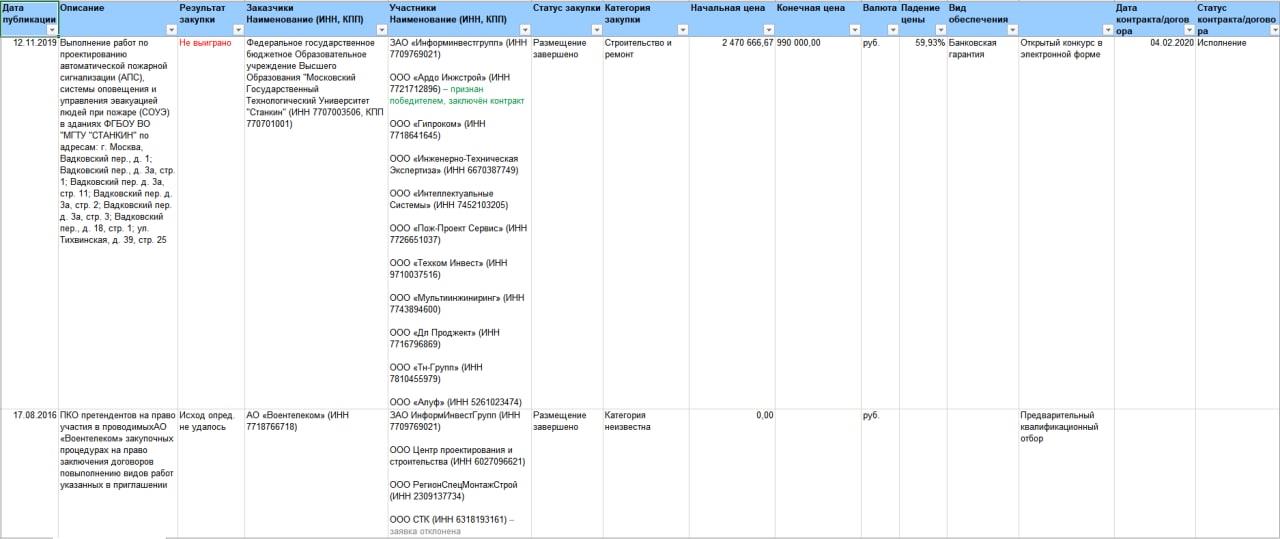Image resolution: width=1280 pixels, height=539 pixels.
Task: Select the 0,00 start price cell
Action: 731,474
